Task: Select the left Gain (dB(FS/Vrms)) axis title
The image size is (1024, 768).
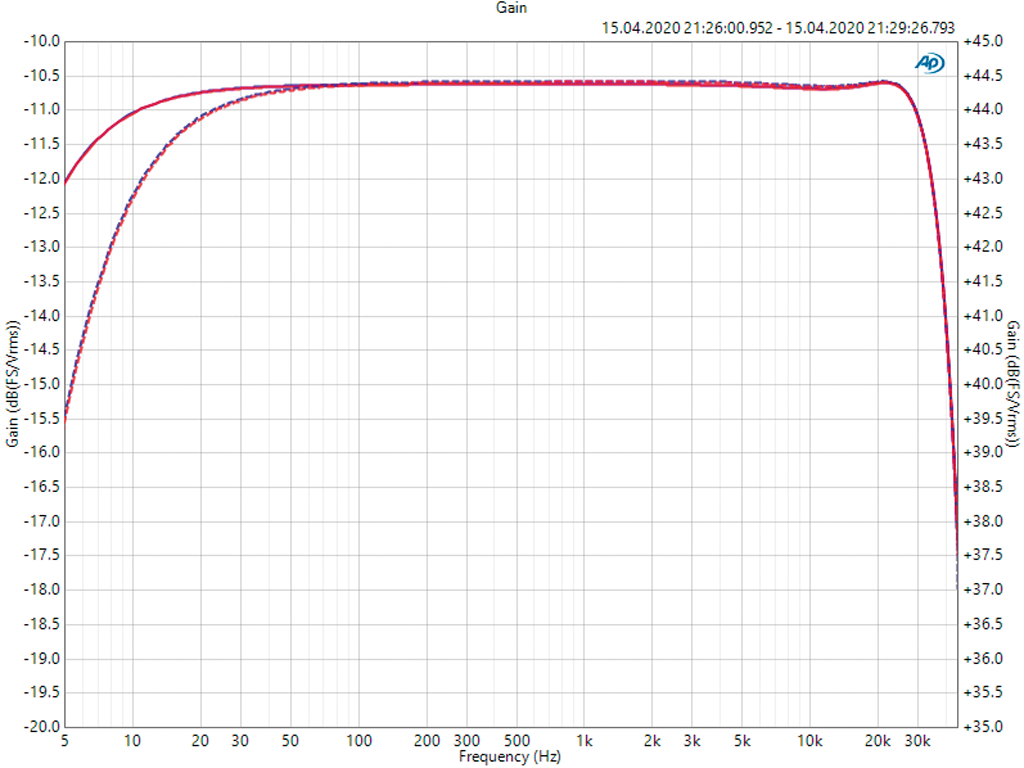Action: coord(12,384)
